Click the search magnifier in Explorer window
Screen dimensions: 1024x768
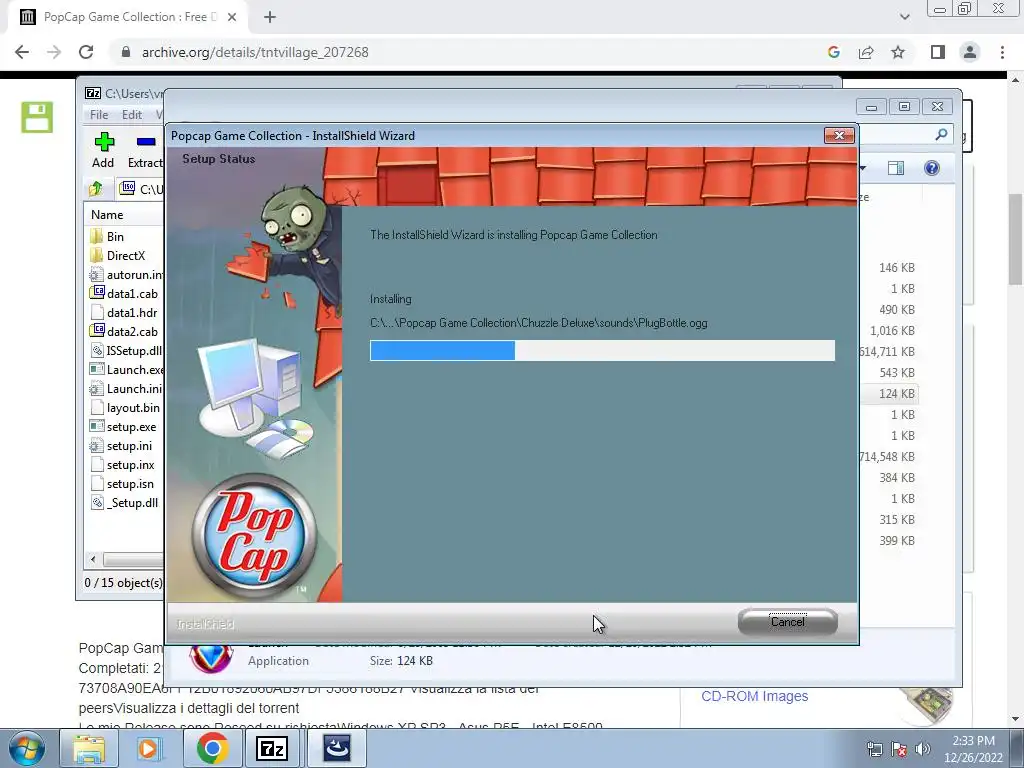pos(940,135)
